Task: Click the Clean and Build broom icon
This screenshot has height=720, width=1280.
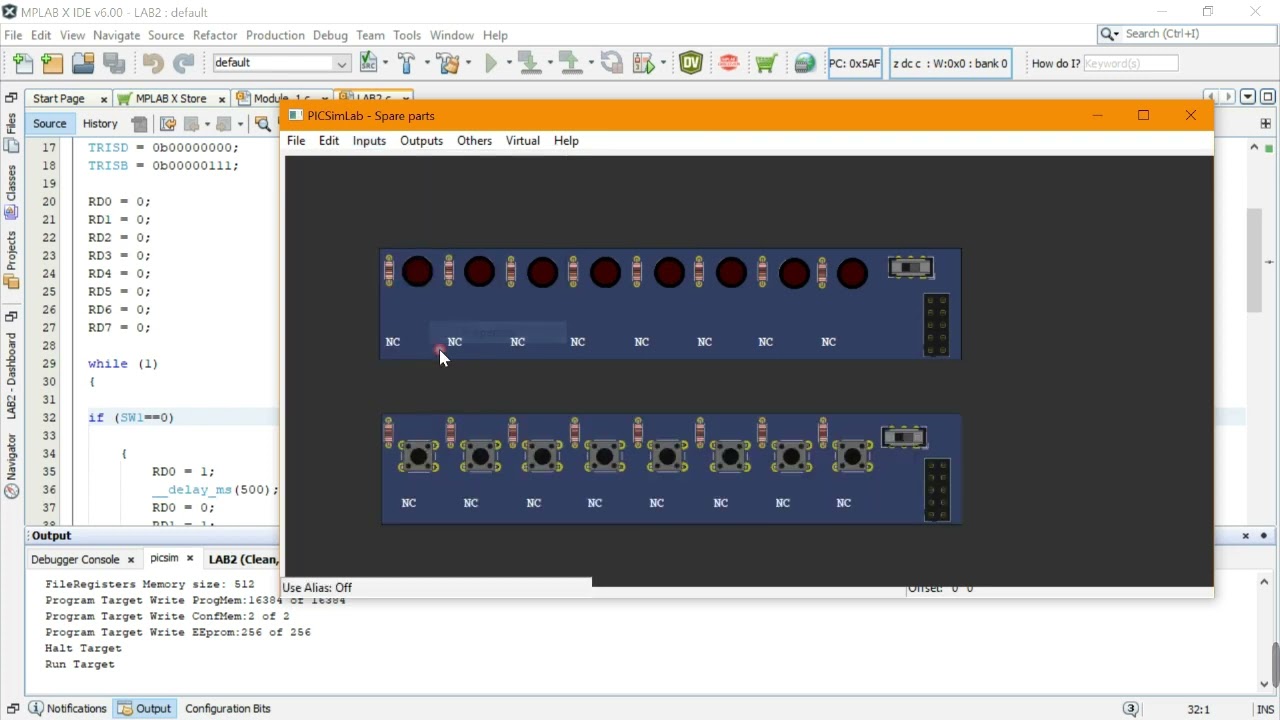Action: click(x=447, y=63)
